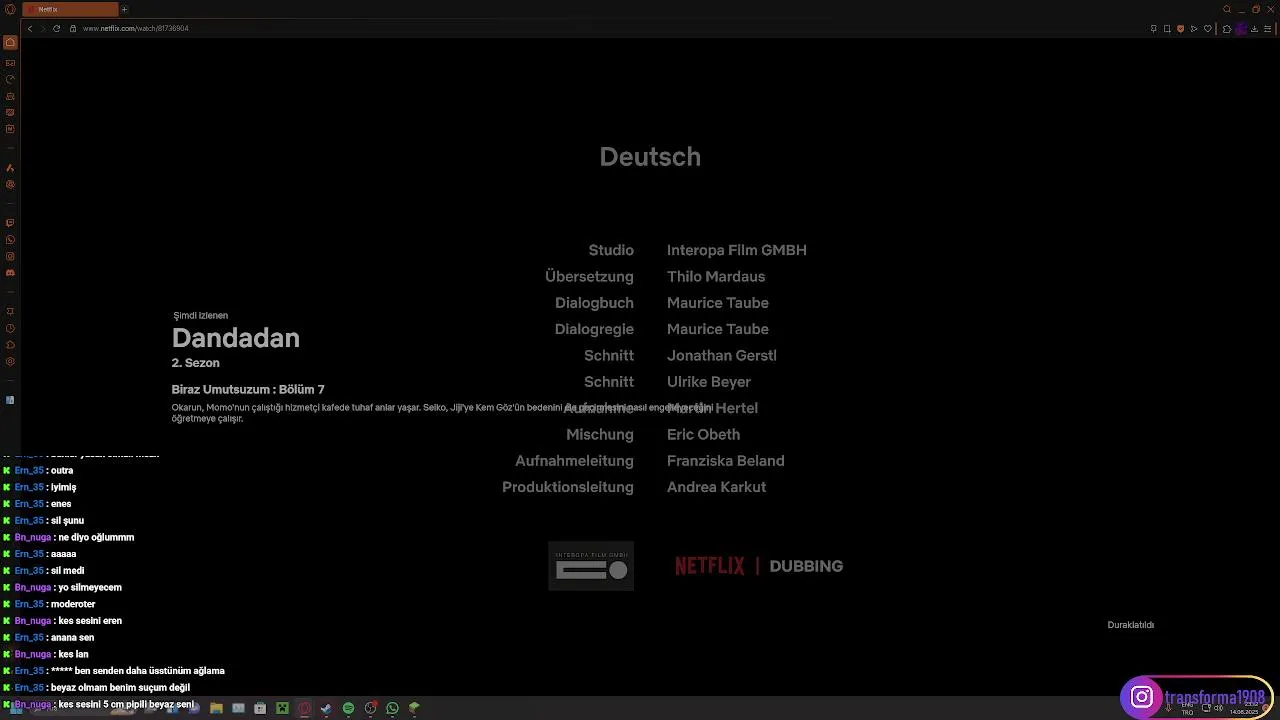Click chat message 'moderoter'
The height and width of the screenshot is (720, 1280).
[x=73, y=604]
